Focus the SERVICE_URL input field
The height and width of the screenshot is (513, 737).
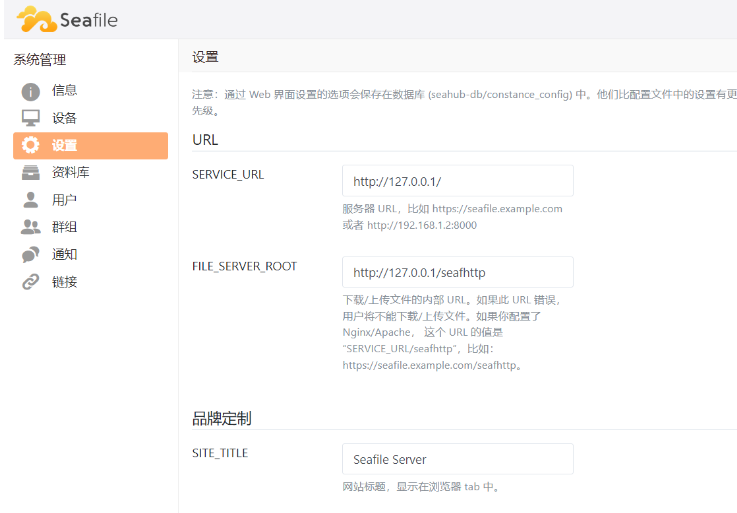point(458,181)
